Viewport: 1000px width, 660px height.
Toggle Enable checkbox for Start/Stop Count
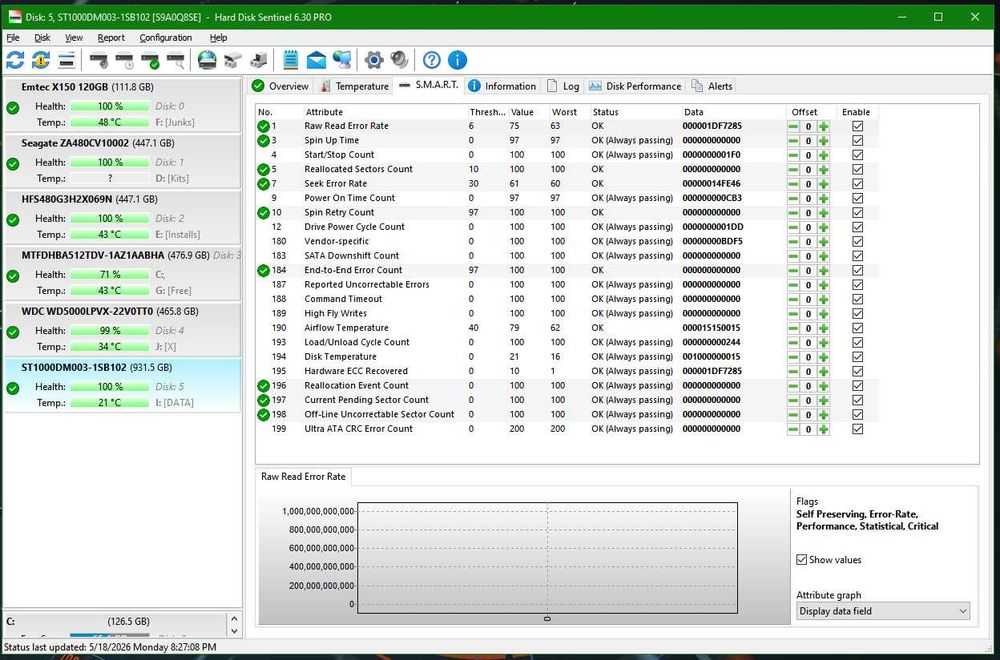click(858, 155)
